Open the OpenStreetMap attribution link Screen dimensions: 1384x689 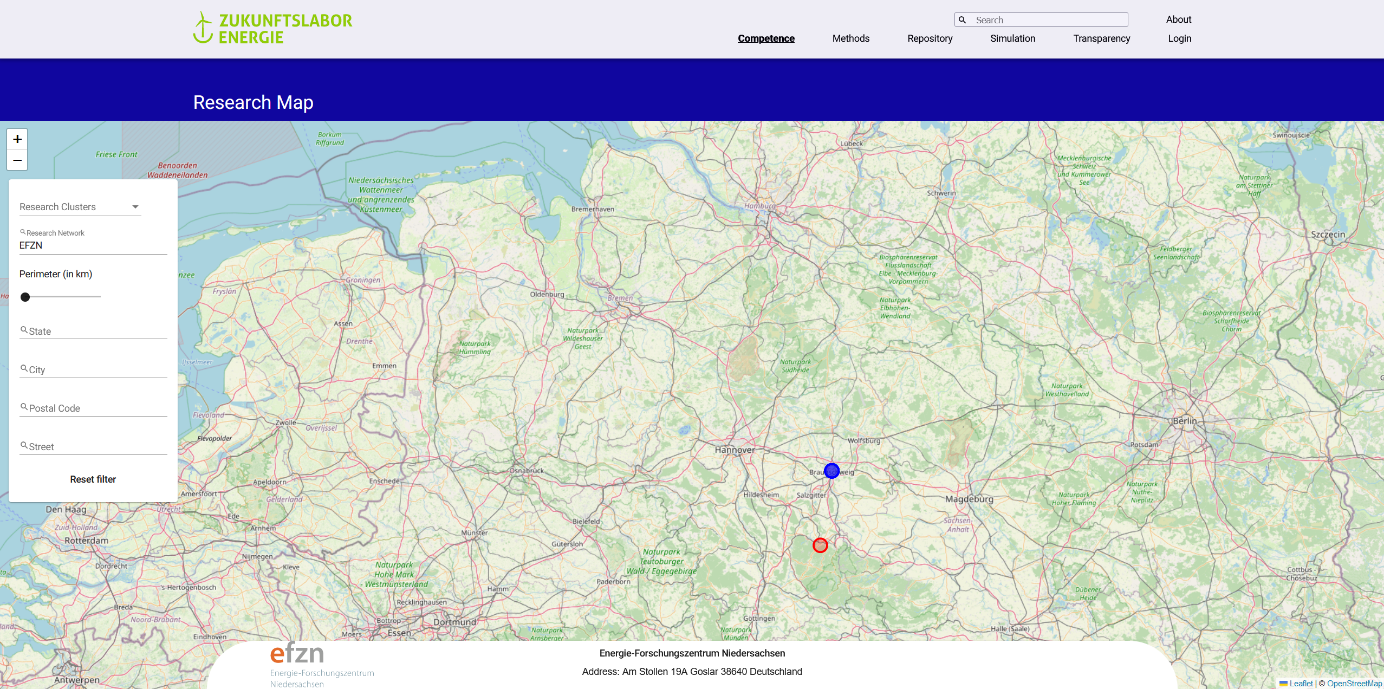1354,684
